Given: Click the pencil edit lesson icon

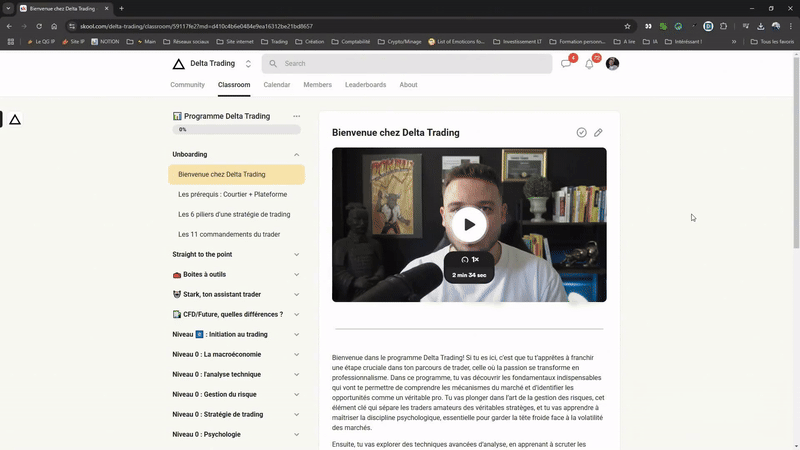Looking at the screenshot, I should (x=598, y=132).
